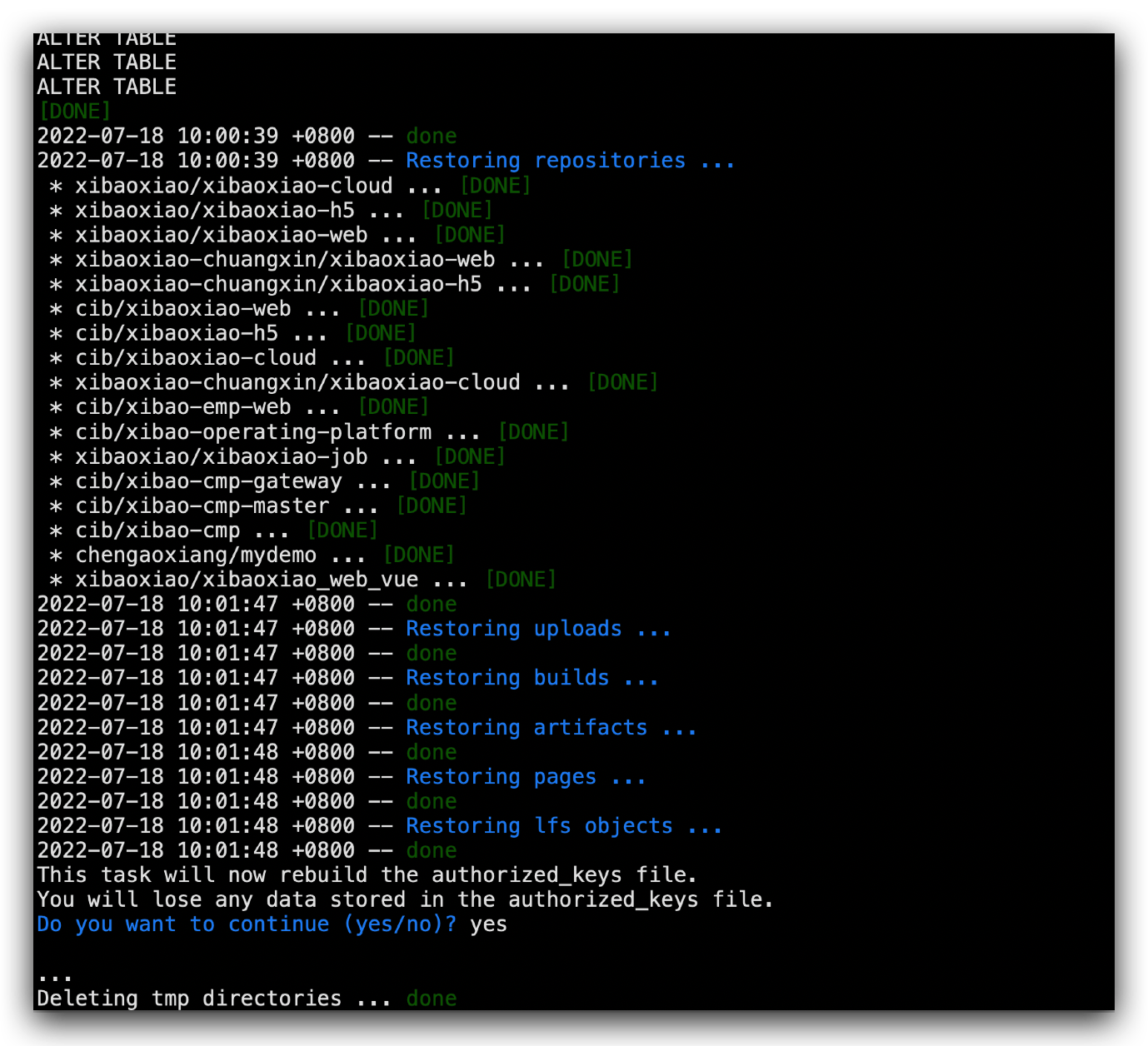This screenshot has height=1046, width=1148.
Task: Click green "done" after "Deleting tmp directories"
Action: point(432,999)
